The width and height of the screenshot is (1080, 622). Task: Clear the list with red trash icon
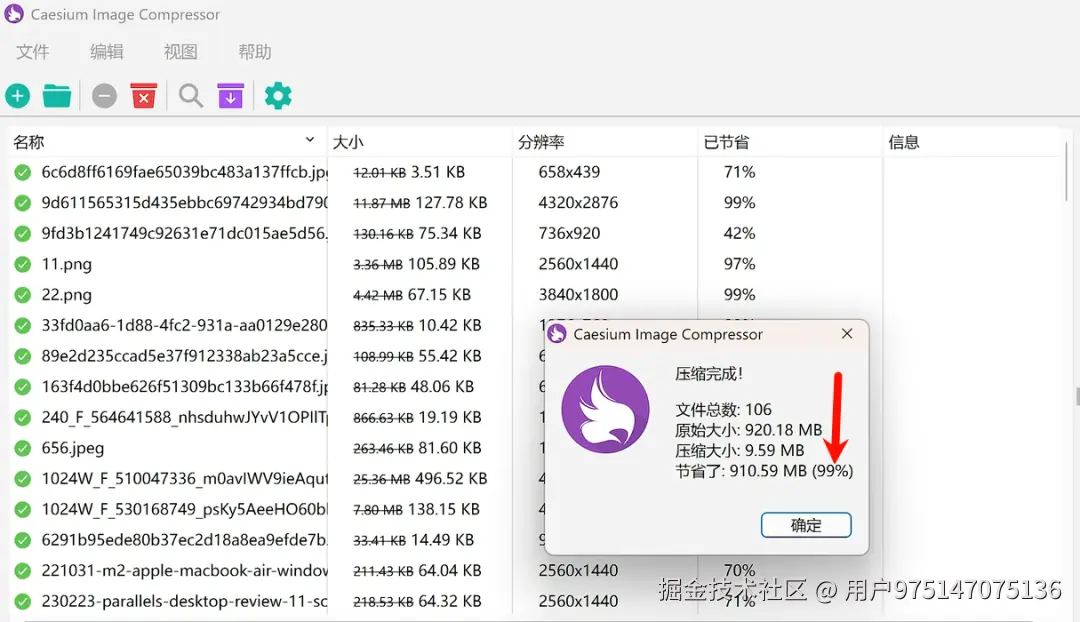[144, 96]
